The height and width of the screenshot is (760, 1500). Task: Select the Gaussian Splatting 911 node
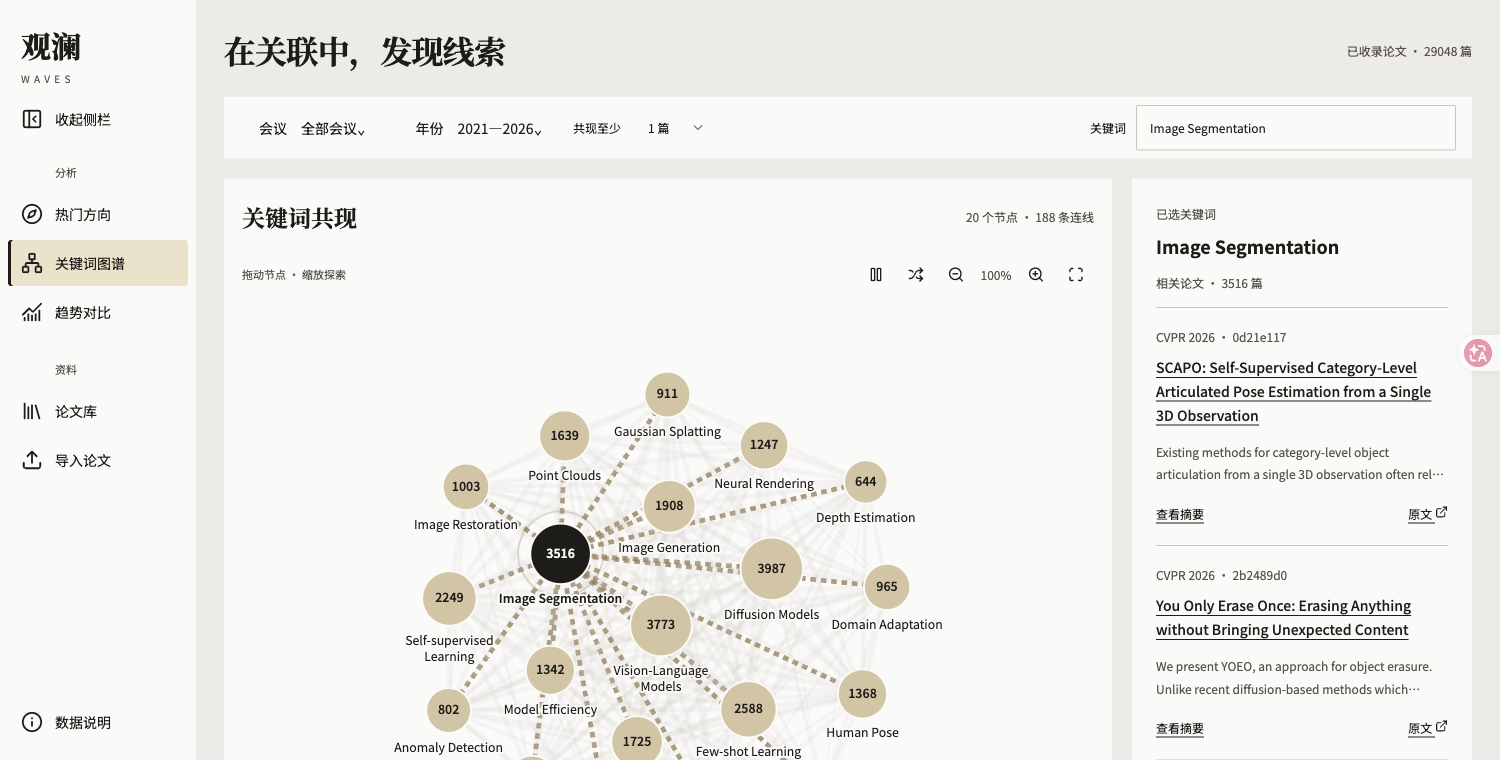point(667,394)
